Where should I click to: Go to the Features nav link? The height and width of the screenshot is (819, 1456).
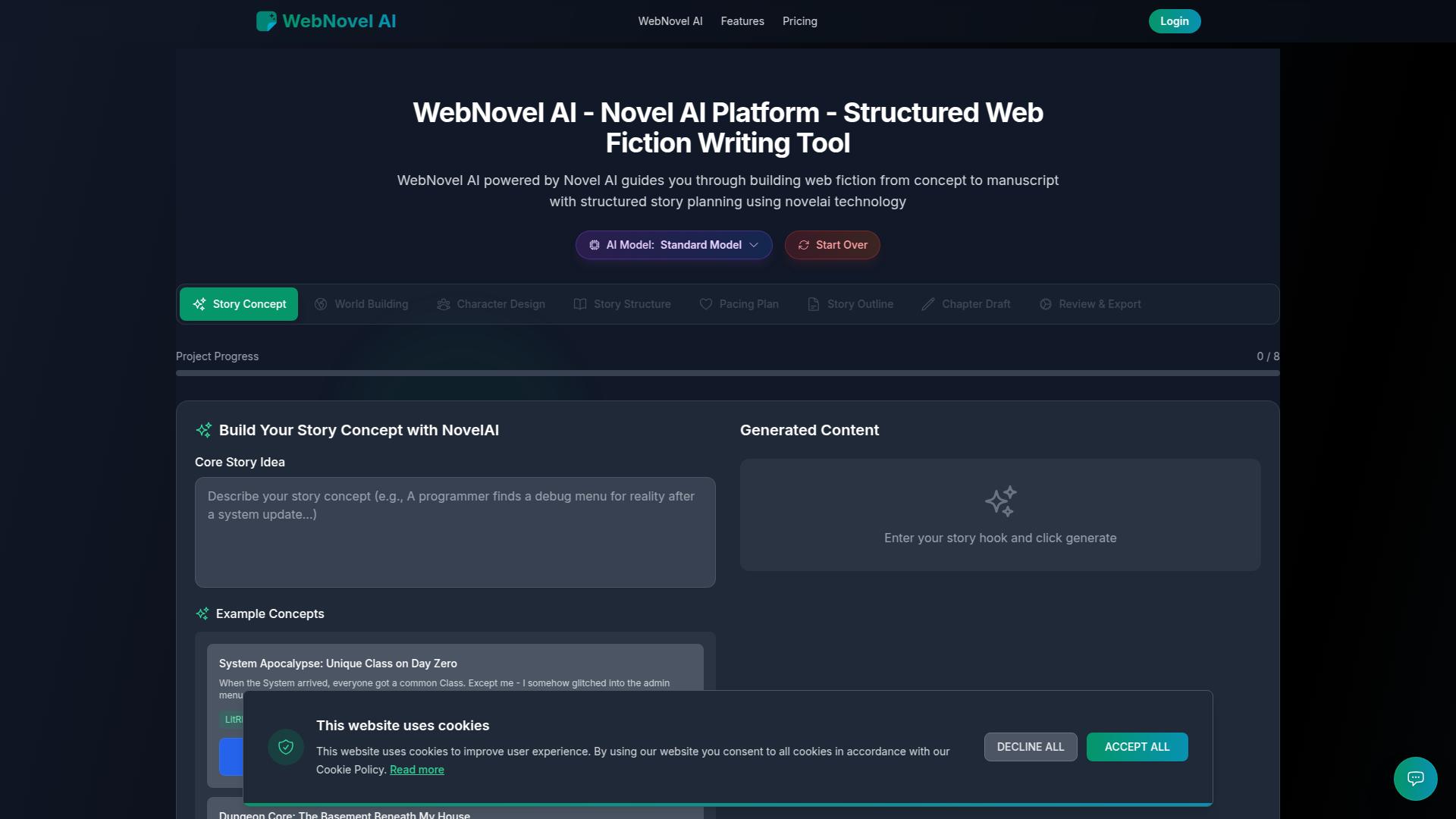coord(742,21)
